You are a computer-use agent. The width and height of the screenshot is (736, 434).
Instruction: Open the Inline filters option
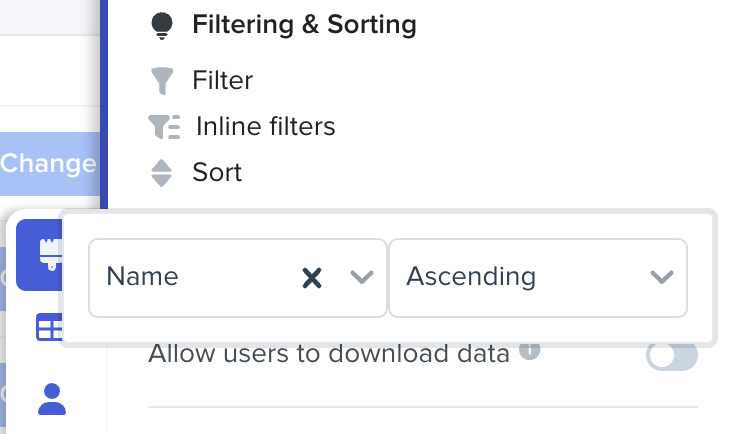click(x=265, y=127)
